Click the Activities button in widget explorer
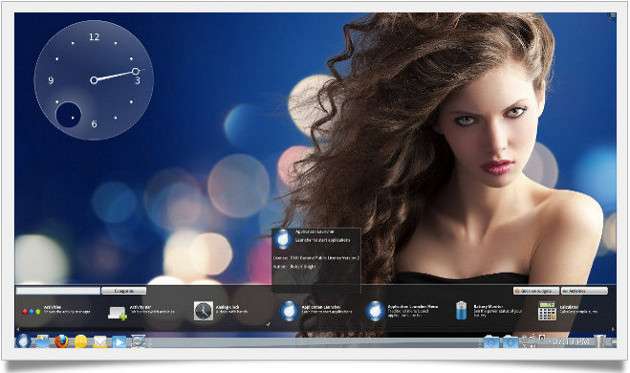The height and width of the screenshot is (373, 630). pyautogui.click(x=584, y=291)
